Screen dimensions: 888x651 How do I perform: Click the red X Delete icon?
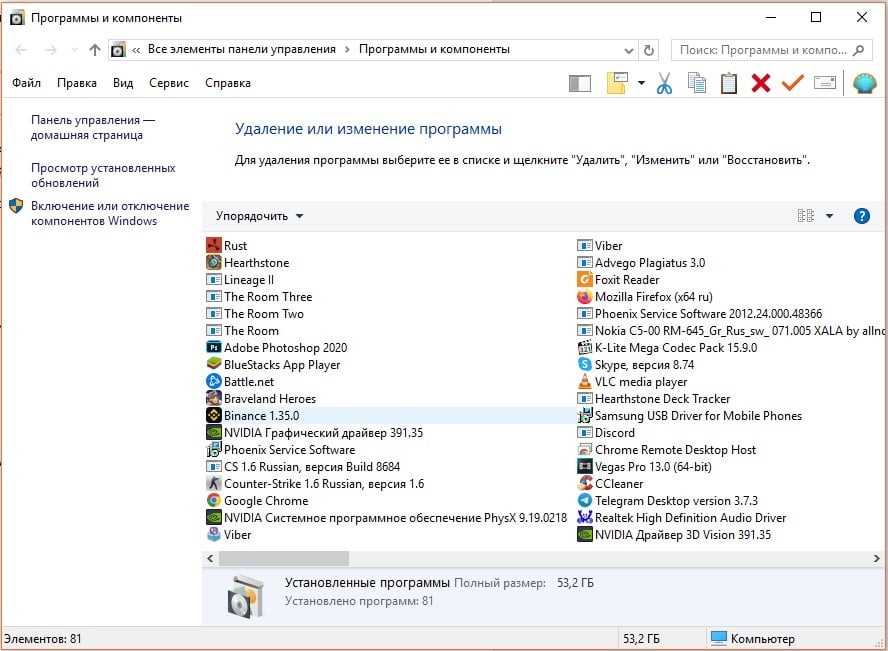761,84
